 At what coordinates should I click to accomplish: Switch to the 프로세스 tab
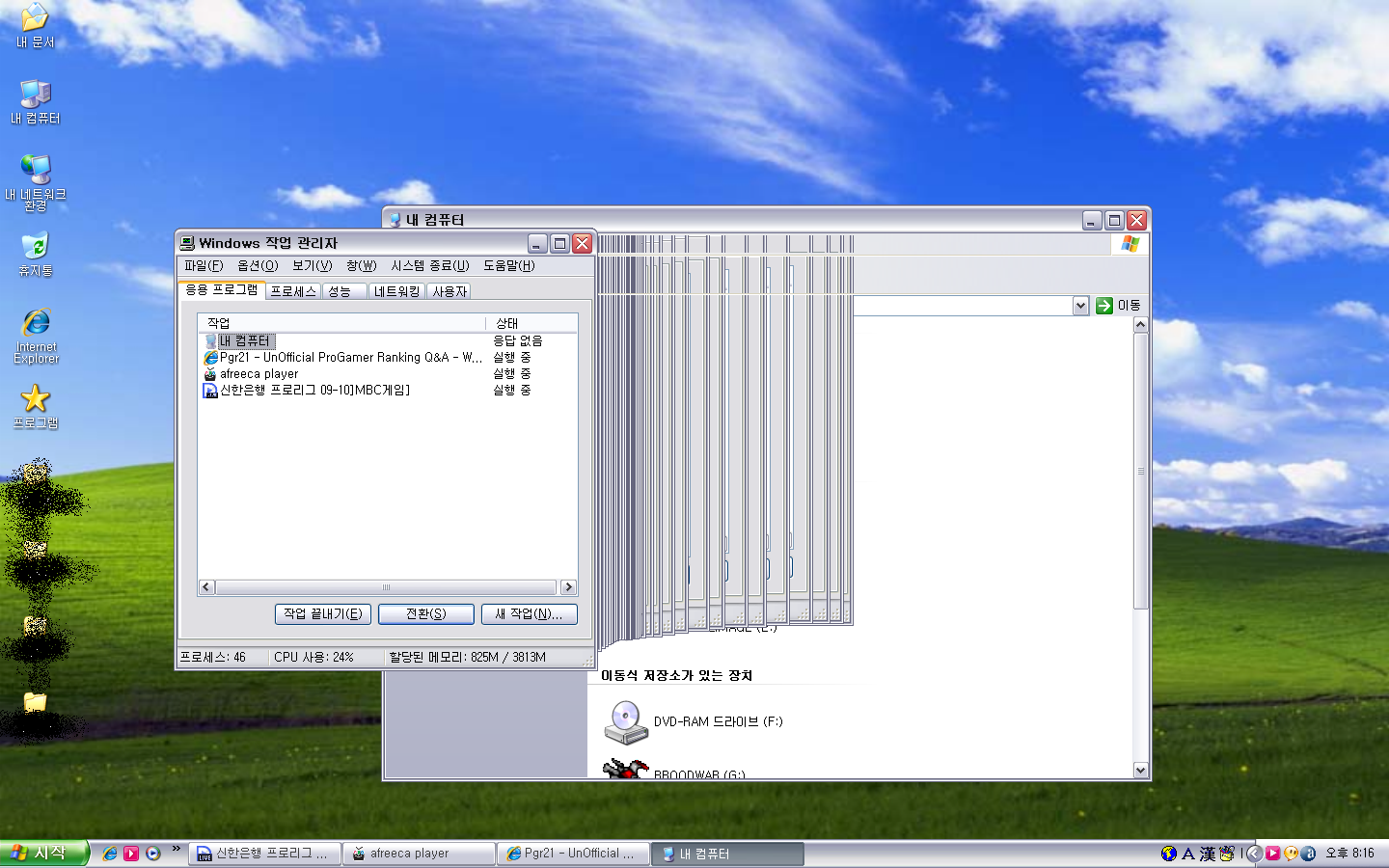pyautogui.click(x=293, y=291)
